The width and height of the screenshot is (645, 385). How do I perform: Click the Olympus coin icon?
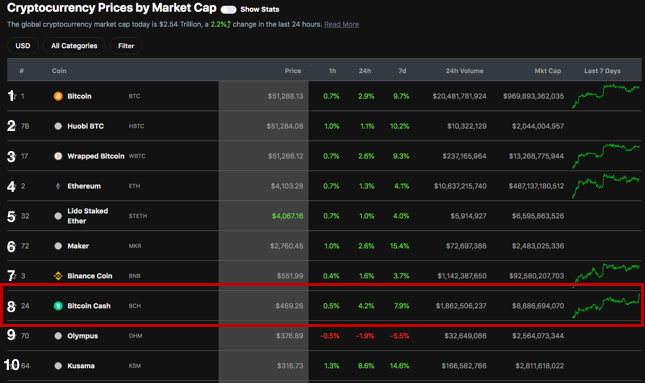tap(58, 336)
